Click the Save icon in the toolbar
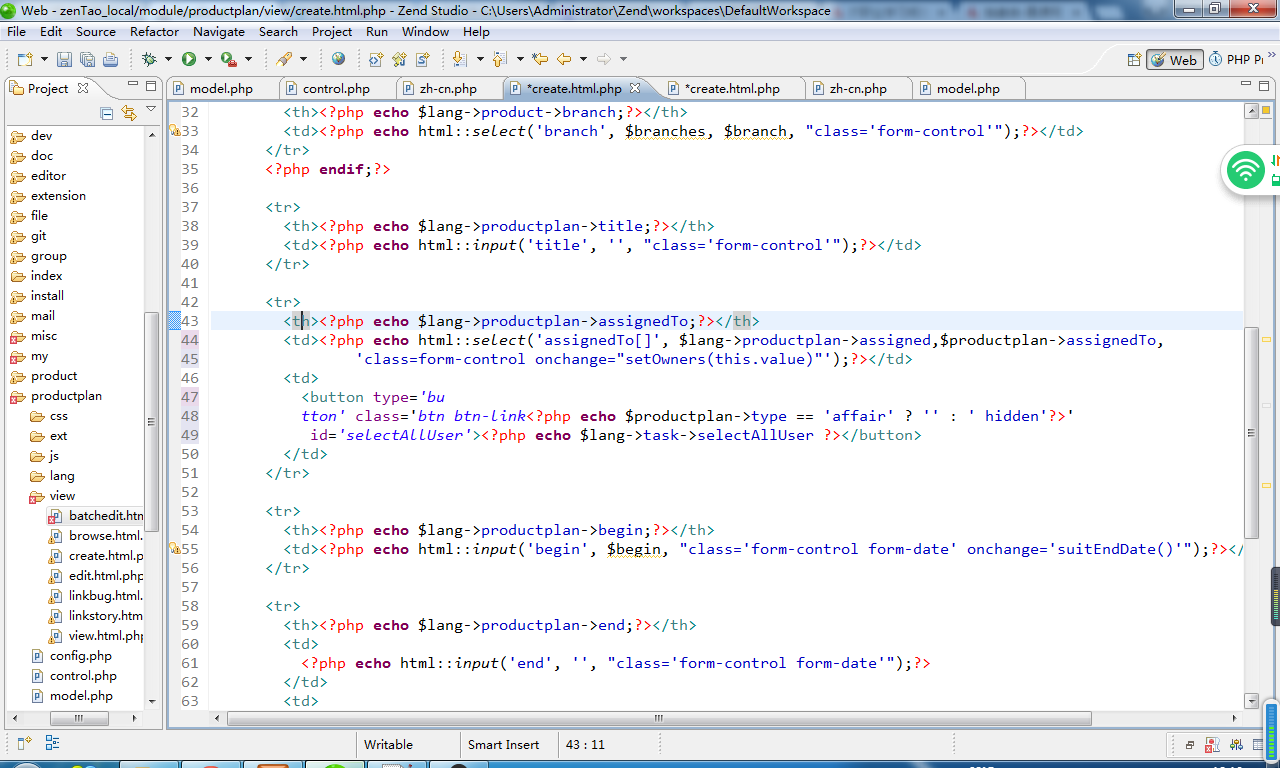Screen dimensions: 1280x768 point(64,60)
